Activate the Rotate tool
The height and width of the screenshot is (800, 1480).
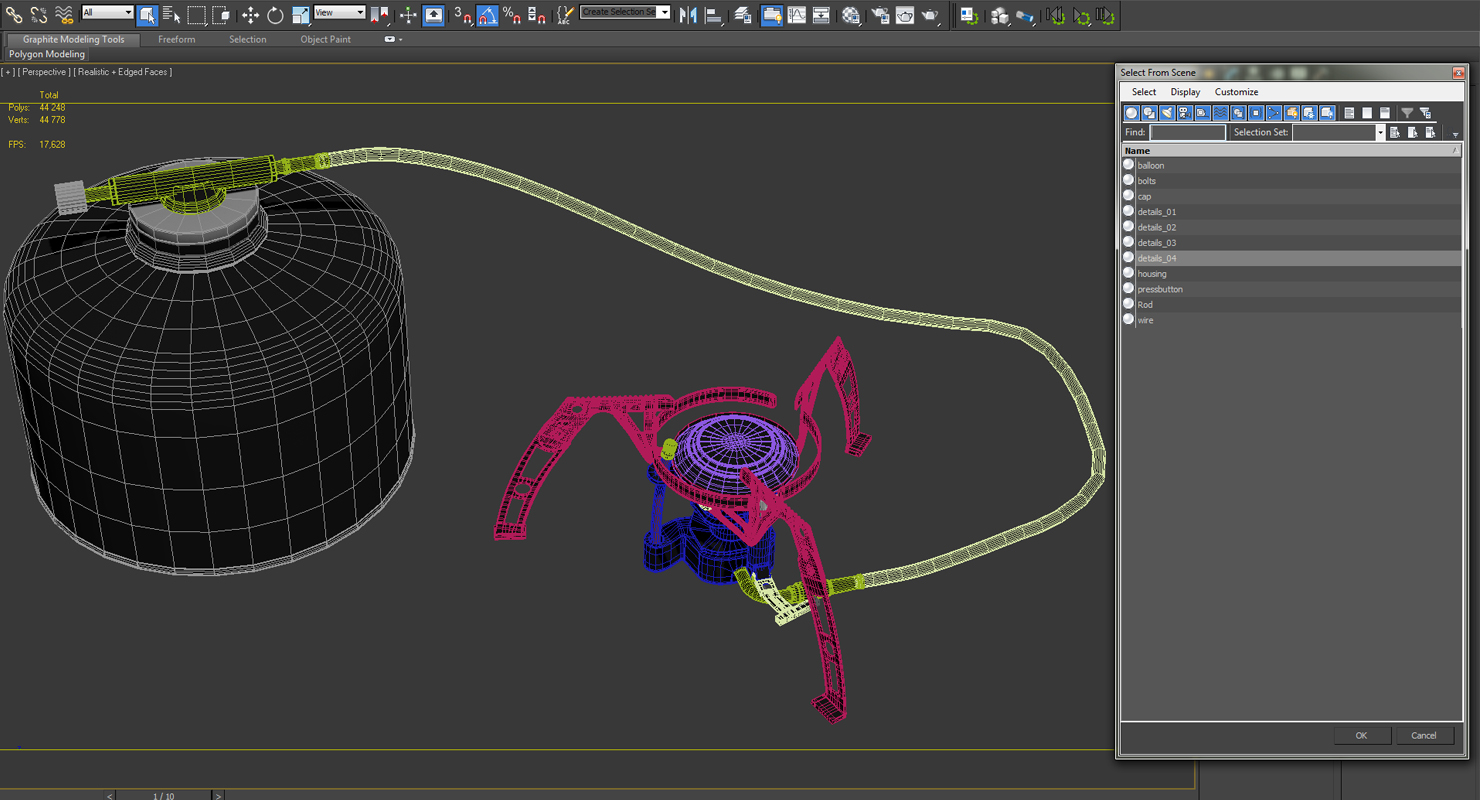tap(275, 15)
